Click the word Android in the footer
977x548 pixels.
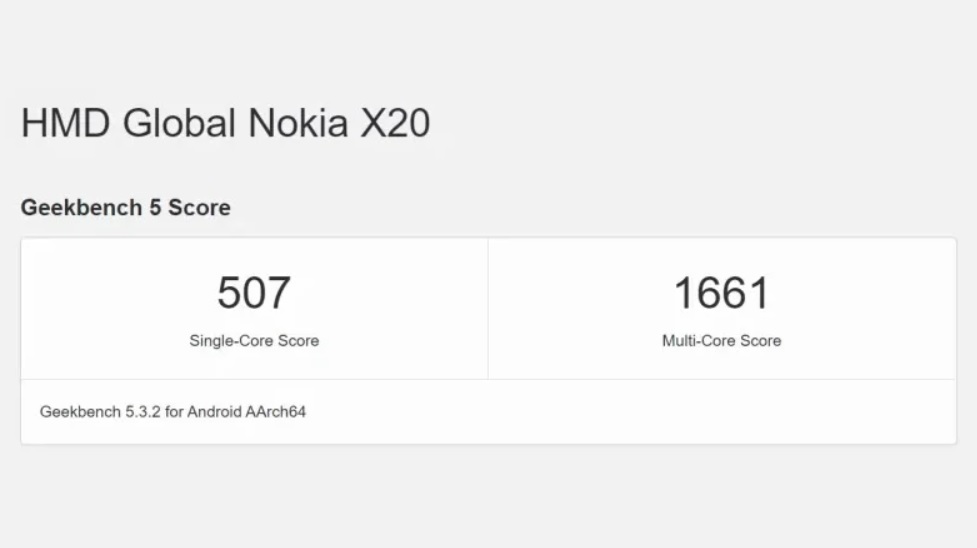click(215, 411)
